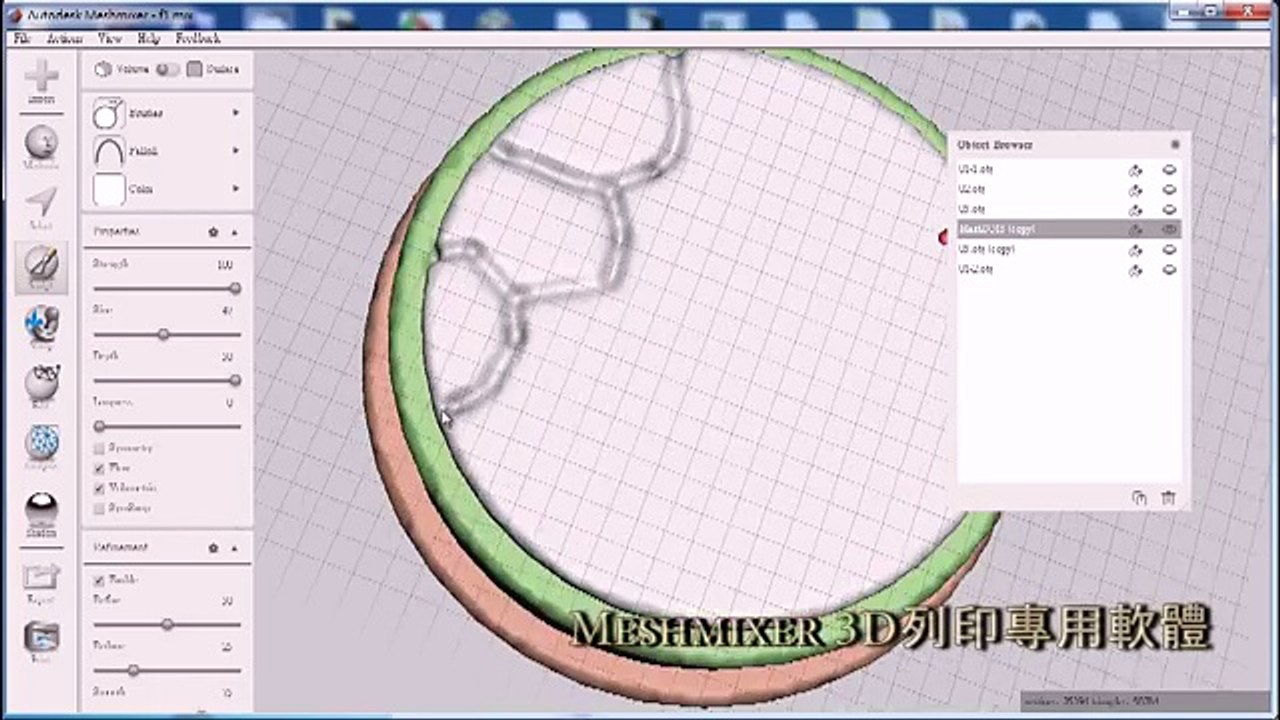Screen dimensions: 1280x720
Task: Expand the Brushes flyout arrow
Action: coord(236,113)
